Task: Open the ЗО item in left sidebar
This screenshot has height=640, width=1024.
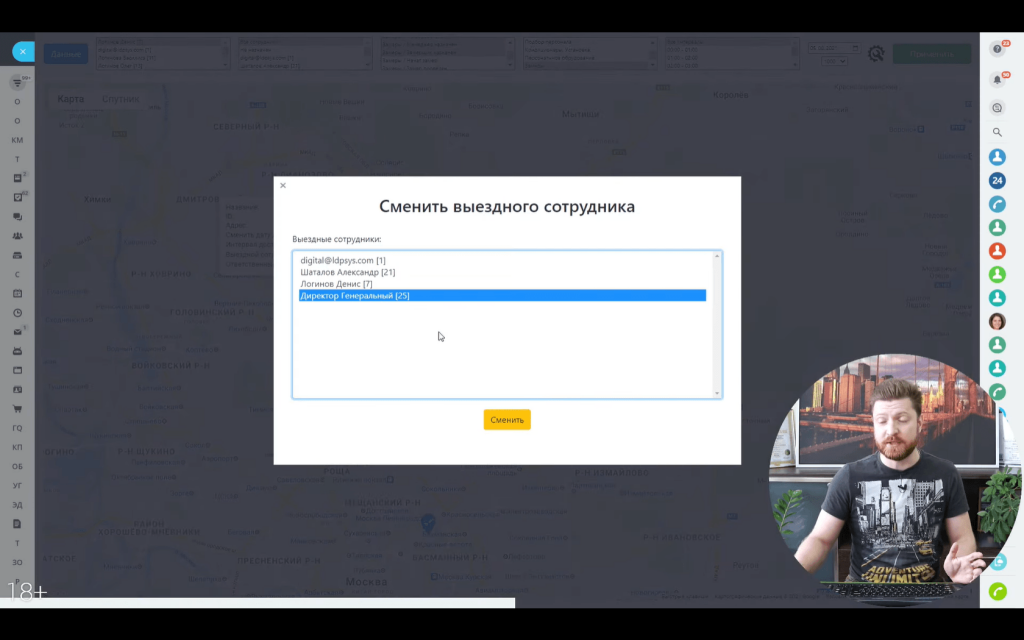Action: point(17,562)
